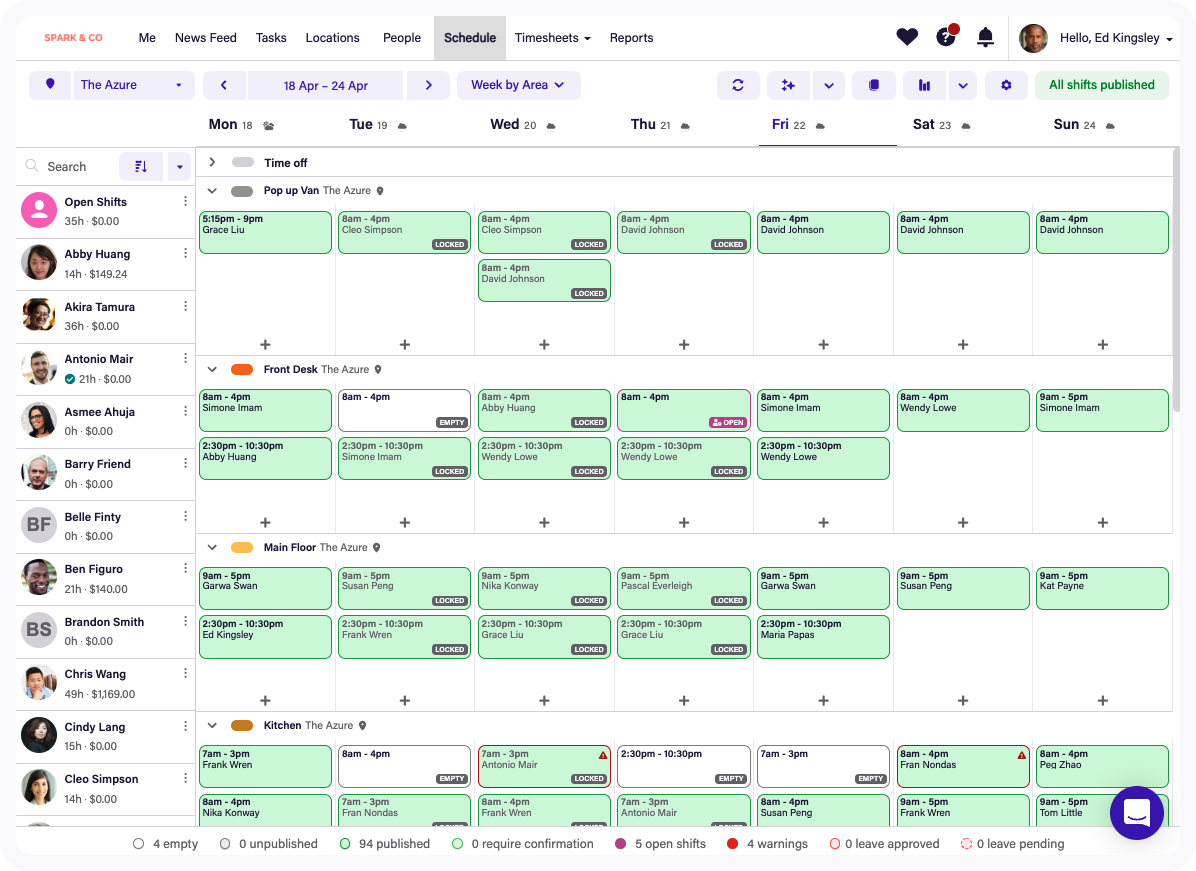This screenshot has height=871, width=1196.
Task: Open the notifications bell
Action: (x=985, y=38)
